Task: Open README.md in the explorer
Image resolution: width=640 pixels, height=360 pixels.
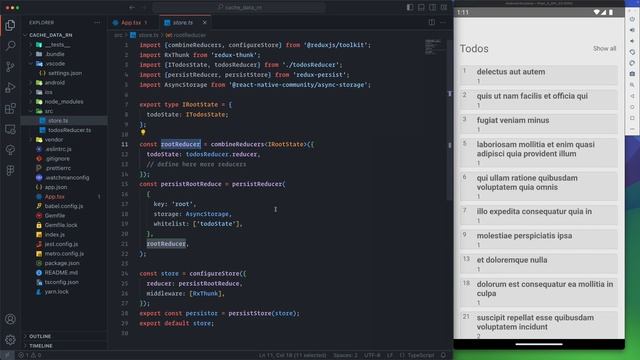Action: pos(61,273)
